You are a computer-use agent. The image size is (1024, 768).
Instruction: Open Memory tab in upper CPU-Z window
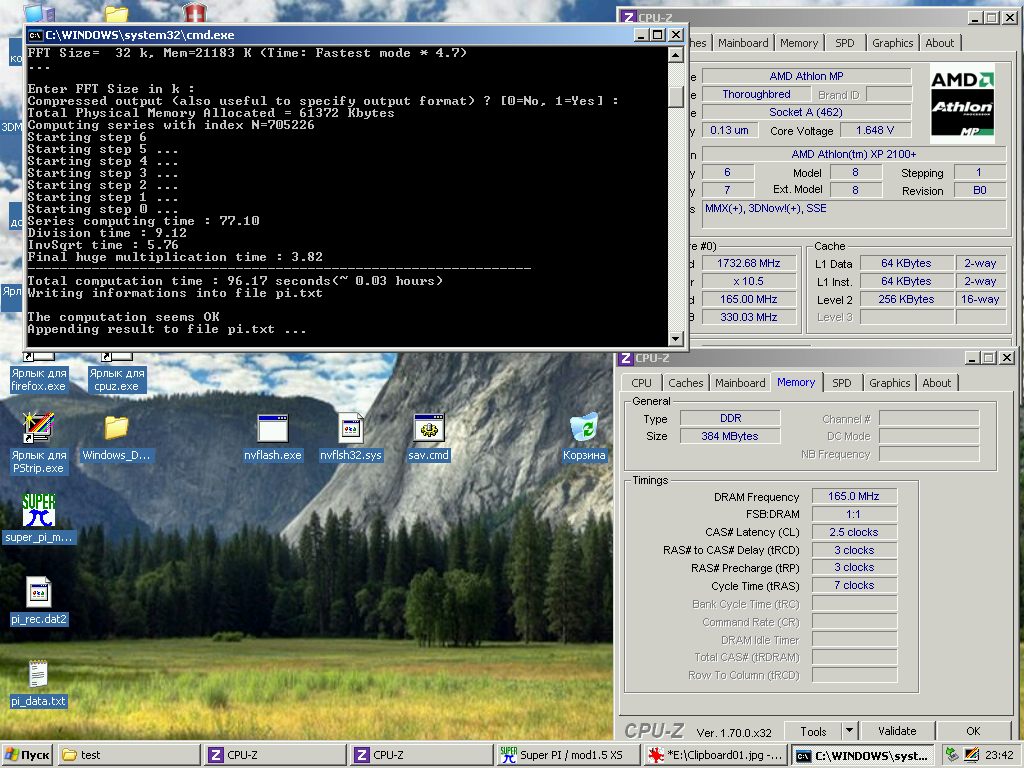[x=799, y=43]
